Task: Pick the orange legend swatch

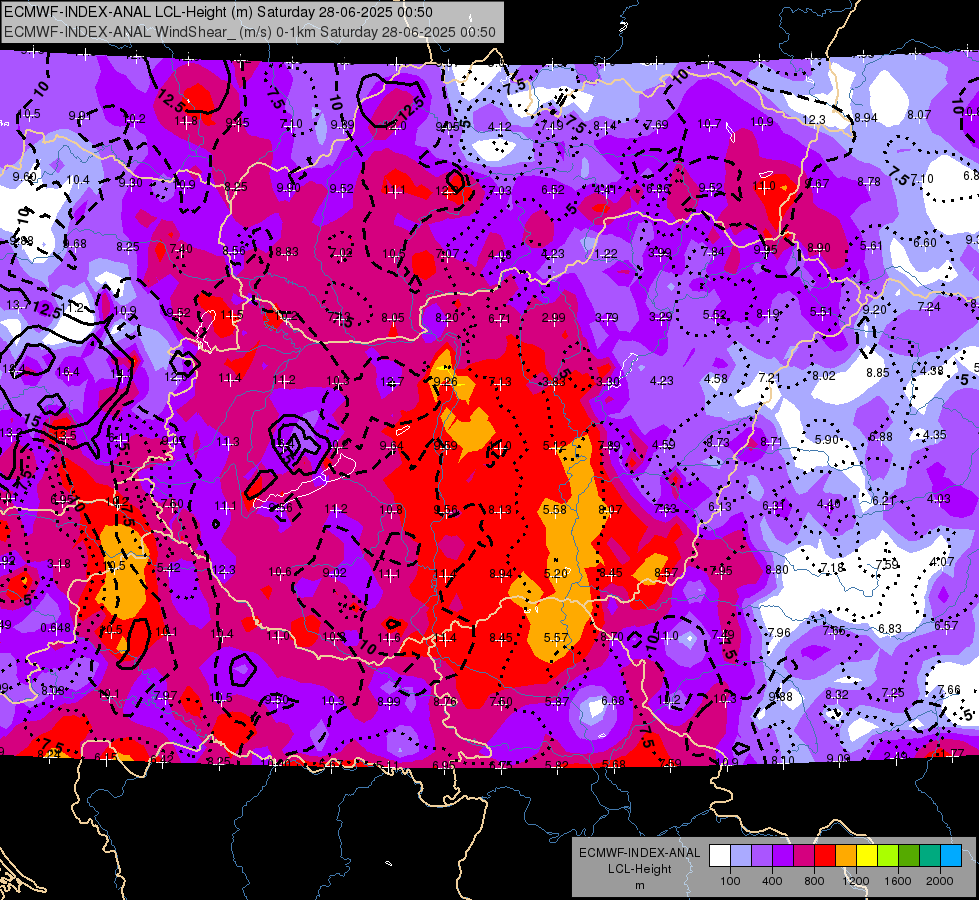Action: (846, 856)
